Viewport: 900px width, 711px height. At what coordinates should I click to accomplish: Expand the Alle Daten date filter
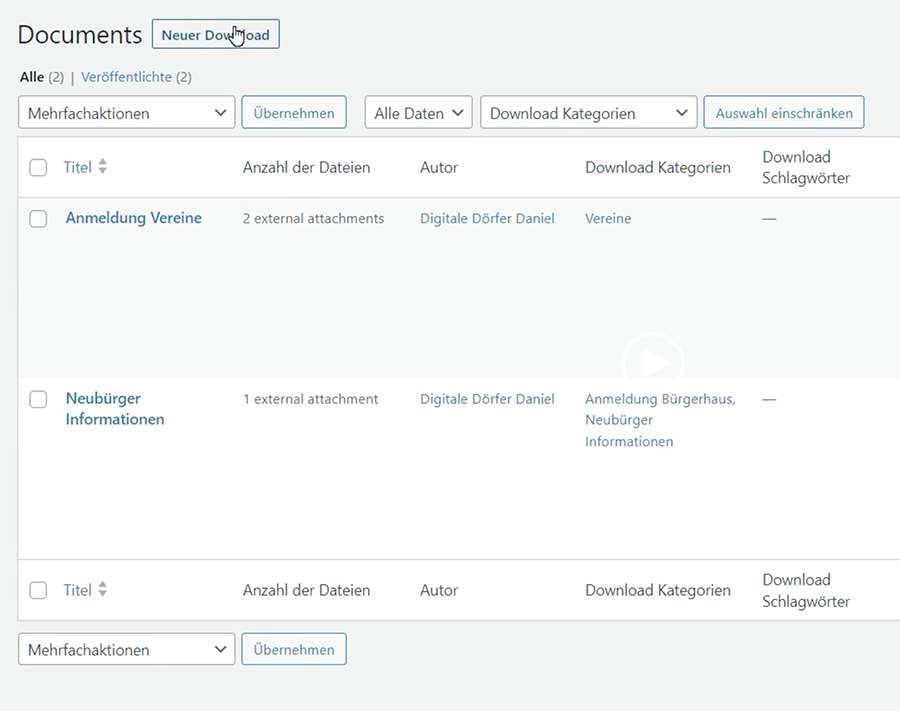[418, 113]
